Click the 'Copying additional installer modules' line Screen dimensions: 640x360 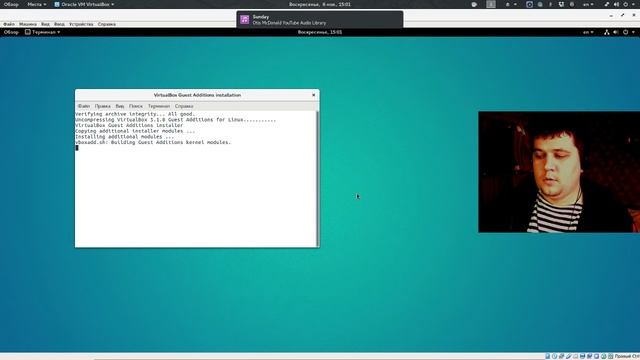(x=135, y=131)
